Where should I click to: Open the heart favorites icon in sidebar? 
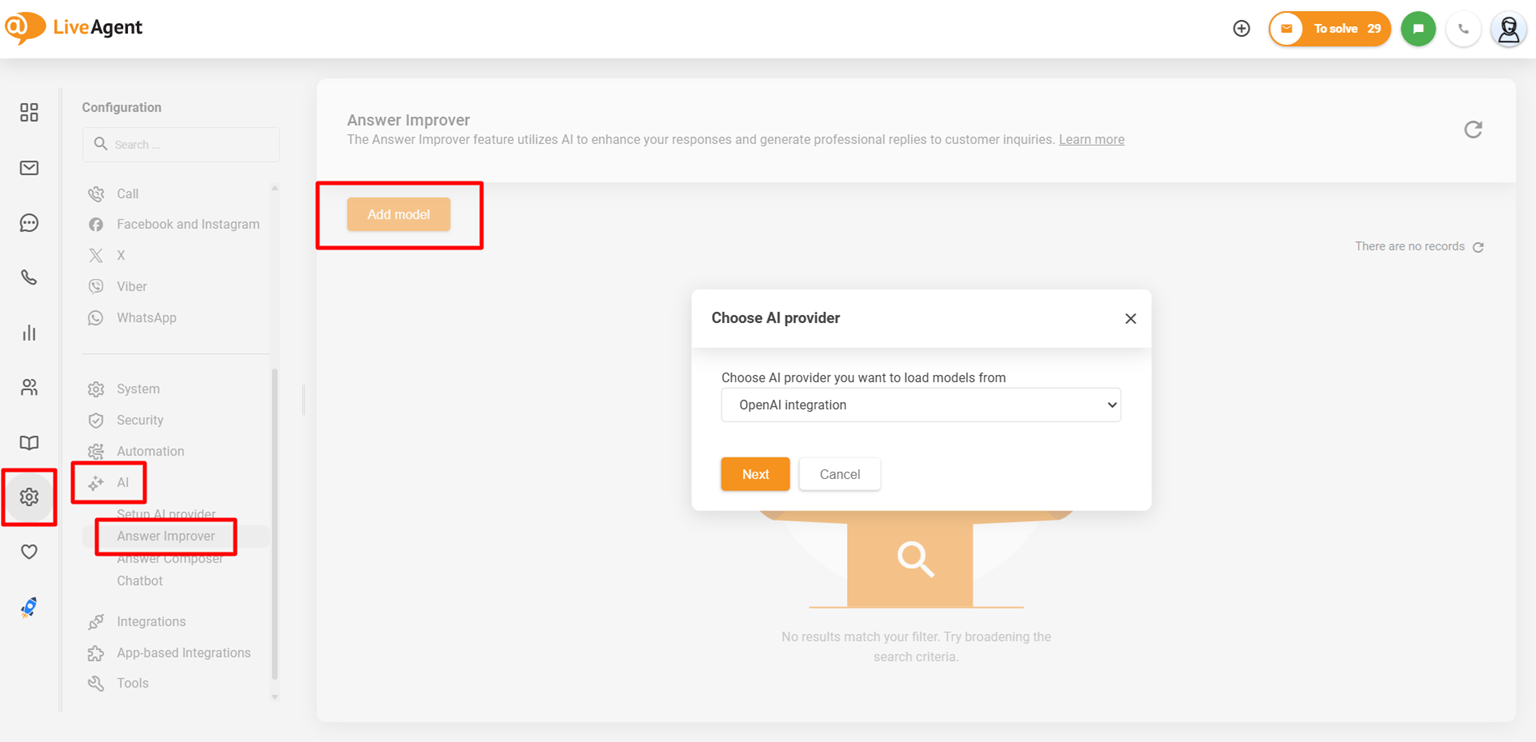click(29, 551)
